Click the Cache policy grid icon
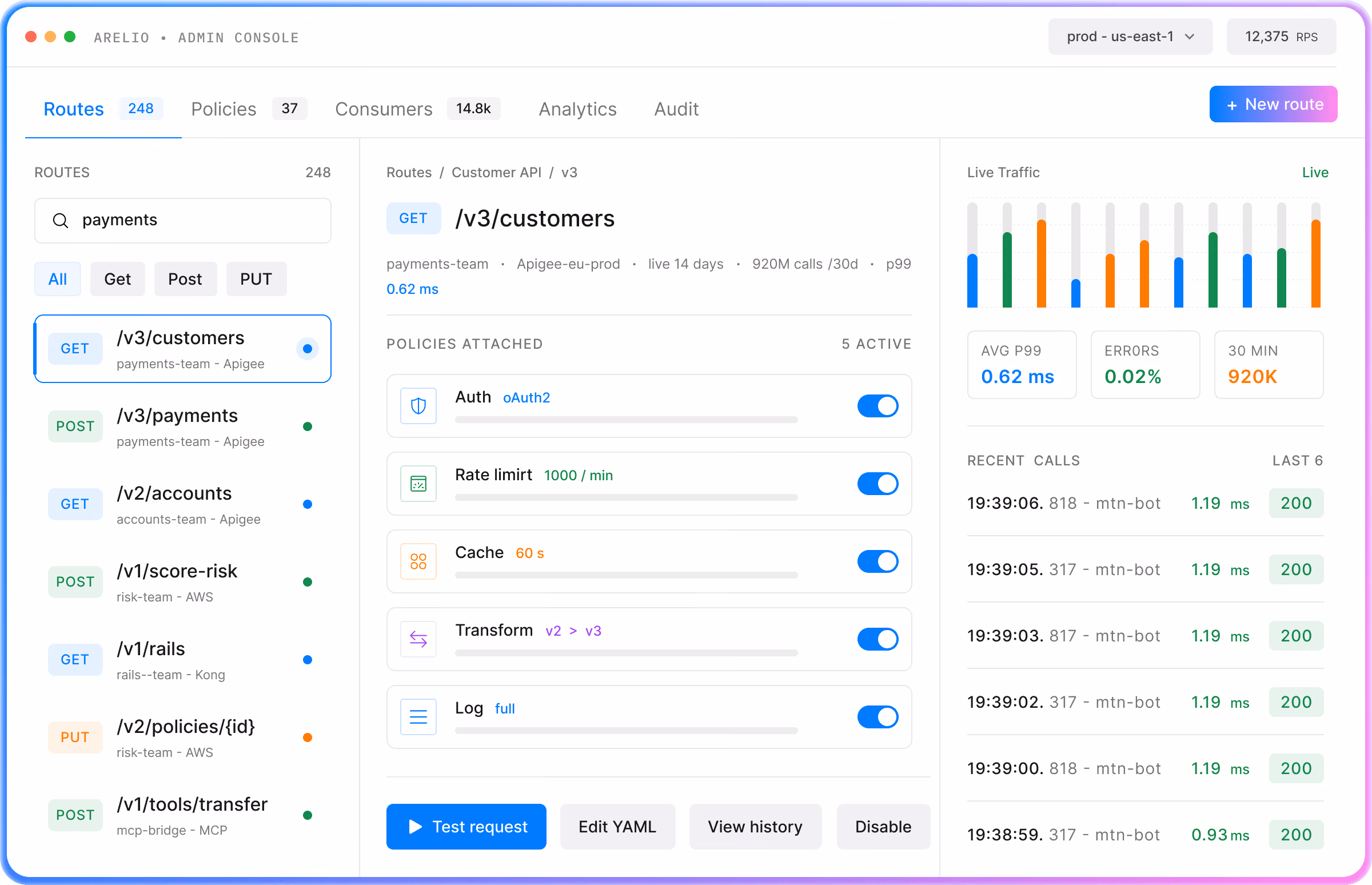Viewport: 1372px width, 885px height. (x=418, y=561)
